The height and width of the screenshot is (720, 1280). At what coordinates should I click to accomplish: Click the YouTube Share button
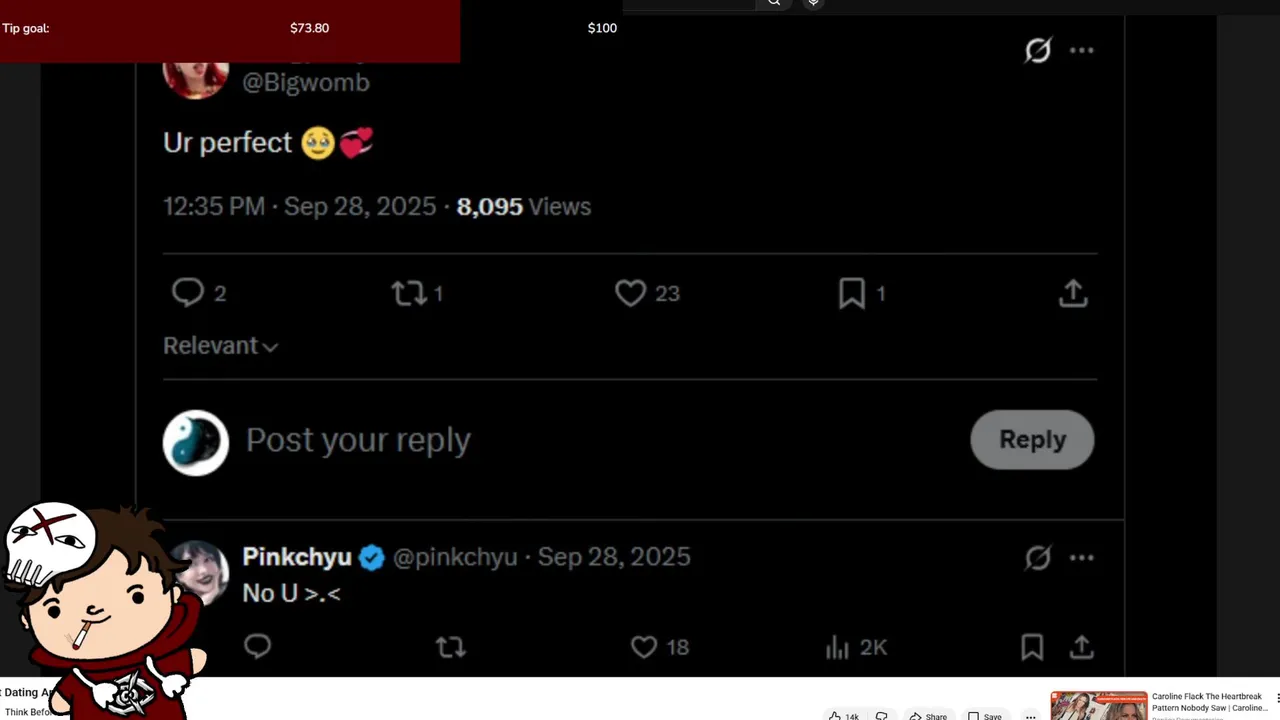927,715
